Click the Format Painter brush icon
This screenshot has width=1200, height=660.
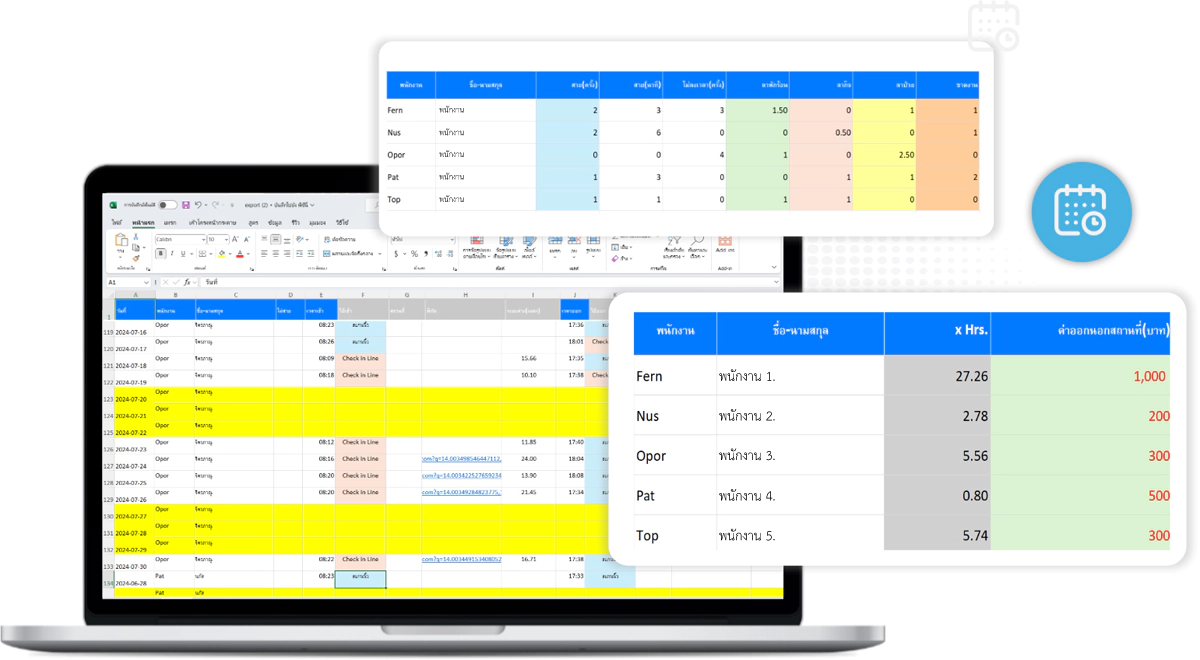(x=137, y=258)
